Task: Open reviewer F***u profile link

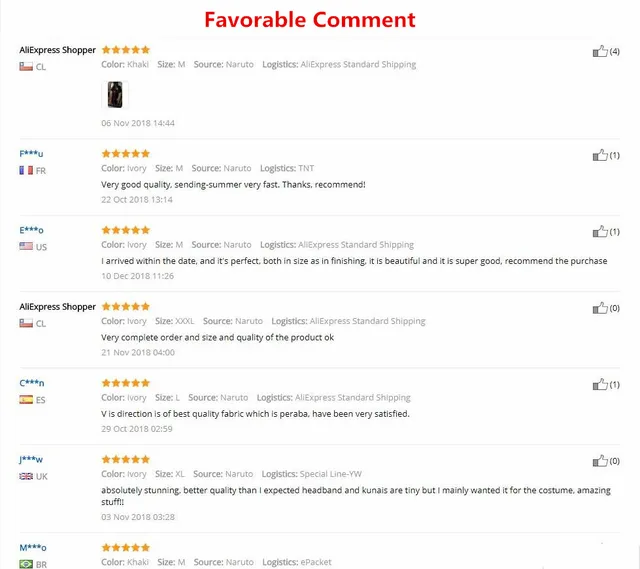Action: click(31, 153)
